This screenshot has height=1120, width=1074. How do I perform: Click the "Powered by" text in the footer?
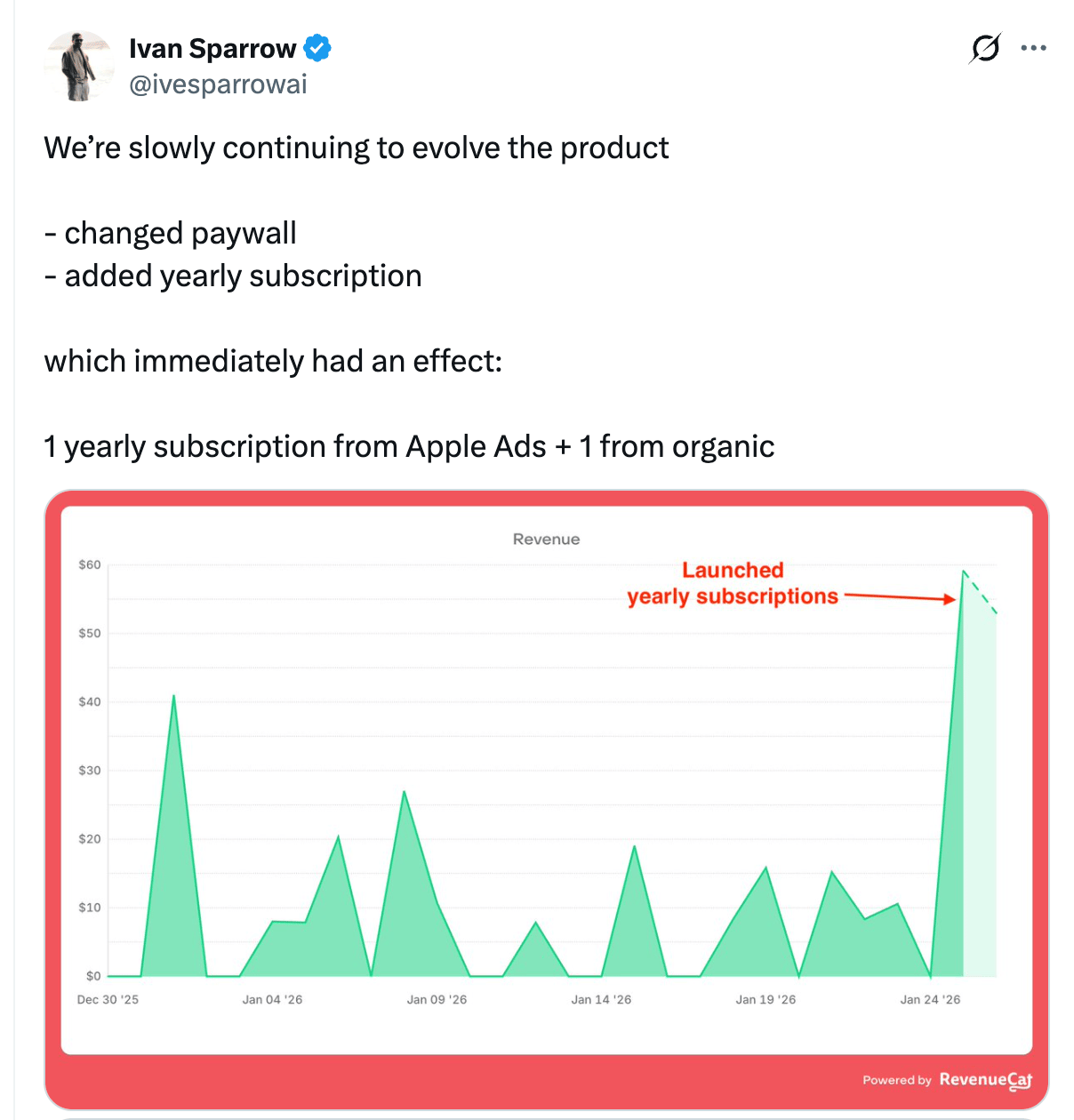pos(896,1080)
